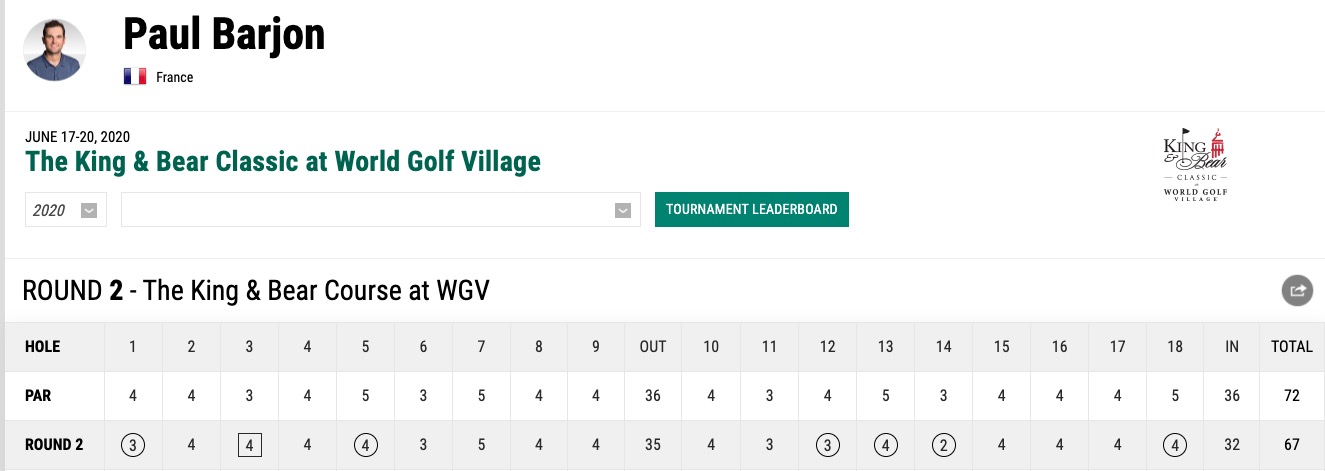Image resolution: width=1325 pixels, height=471 pixels.
Task: Expand the empty tournament selection dropdown
Action: (x=380, y=210)
